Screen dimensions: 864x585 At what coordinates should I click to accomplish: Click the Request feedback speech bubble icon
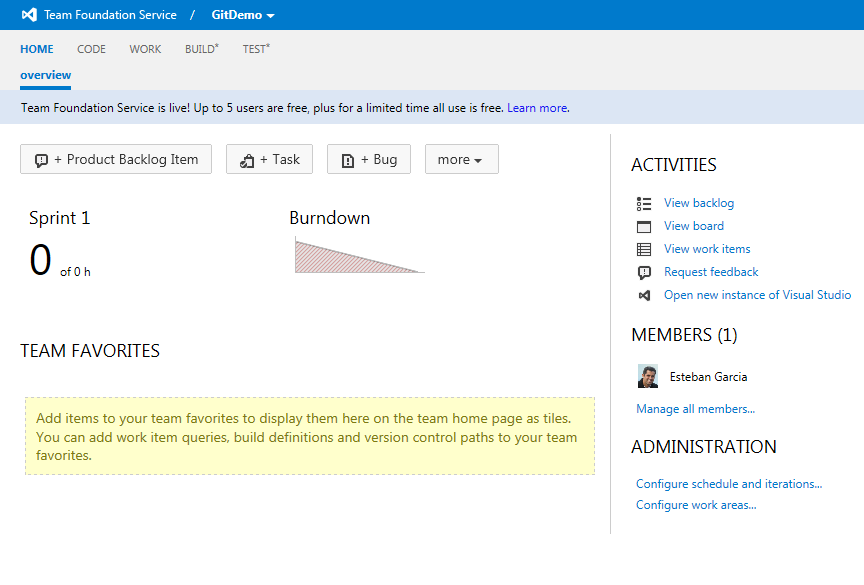pyautogui.click(x=644, y=273)
